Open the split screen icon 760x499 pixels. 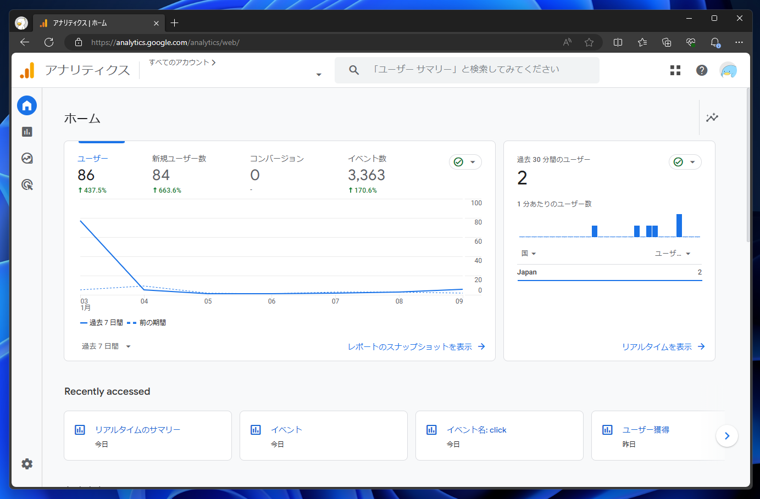click(618, 42)
